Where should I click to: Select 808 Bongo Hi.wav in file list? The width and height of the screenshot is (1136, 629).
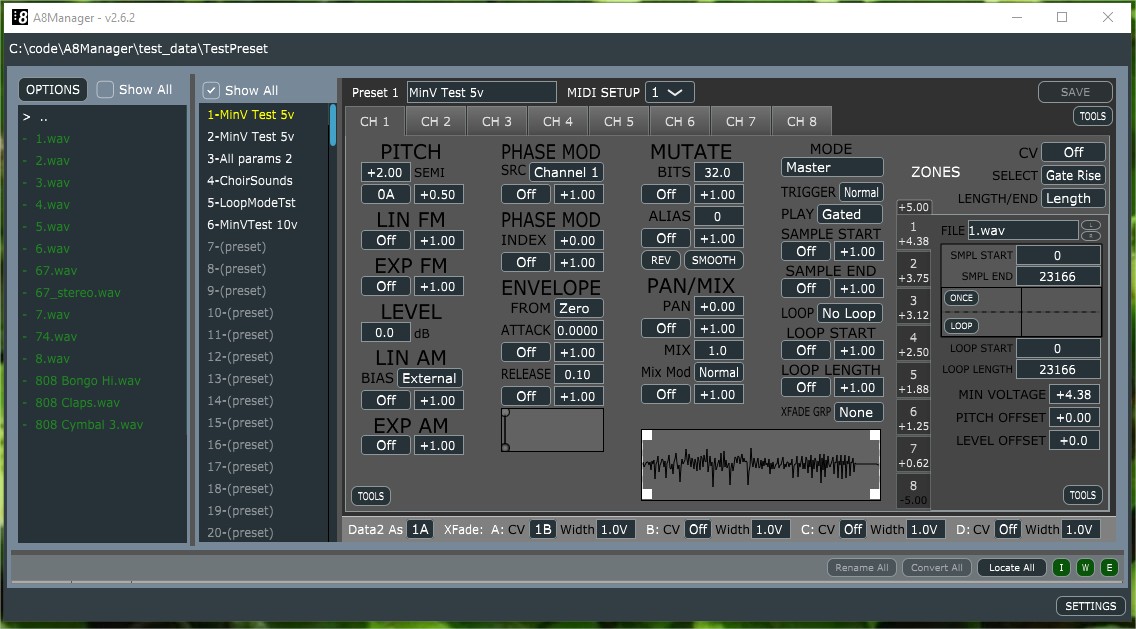coord(88,381)
